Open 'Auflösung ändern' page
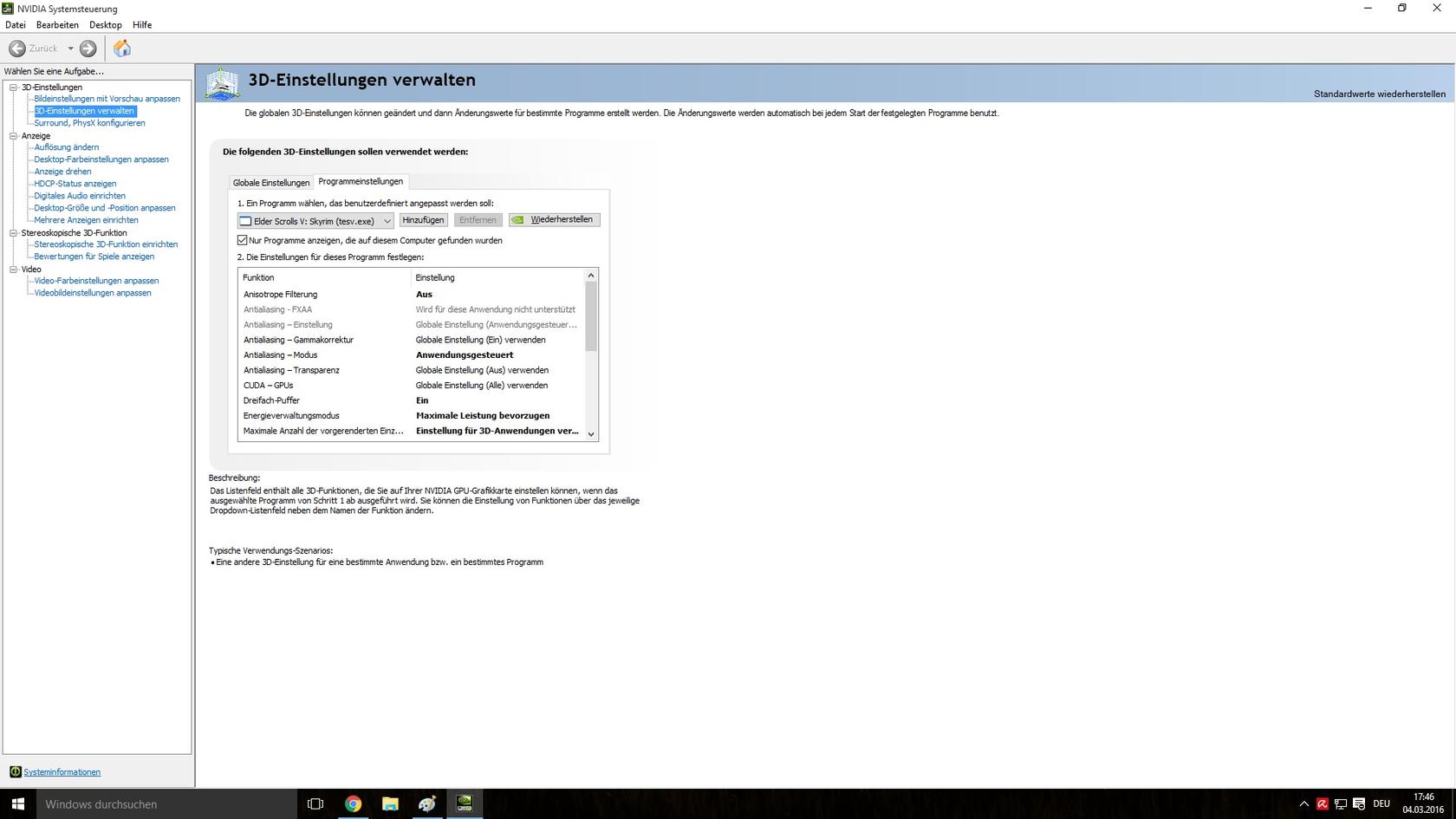Viewport: 1456px width, 819px height. point(67,147)
